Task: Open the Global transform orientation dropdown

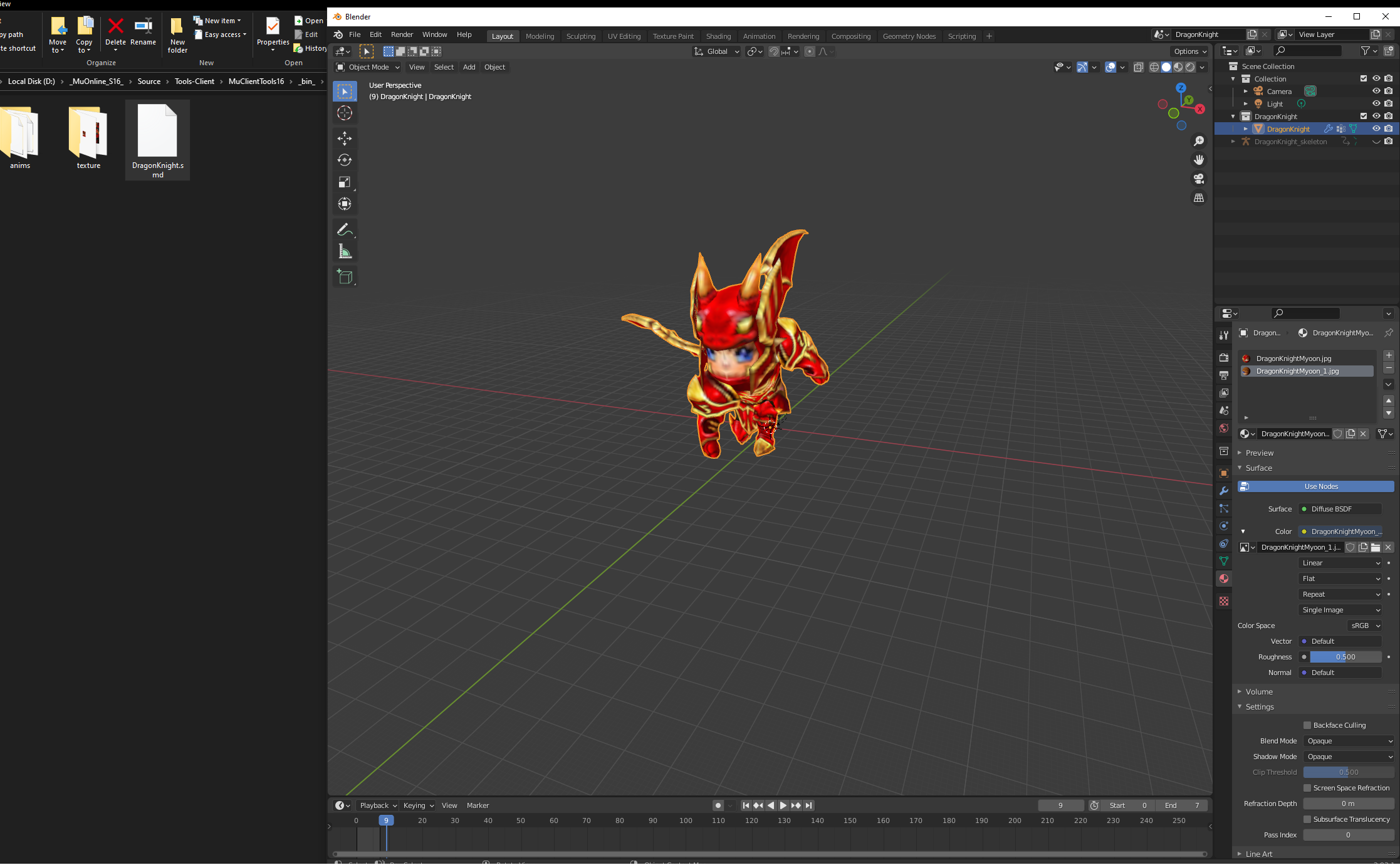Action: click(x=716, y=52)
